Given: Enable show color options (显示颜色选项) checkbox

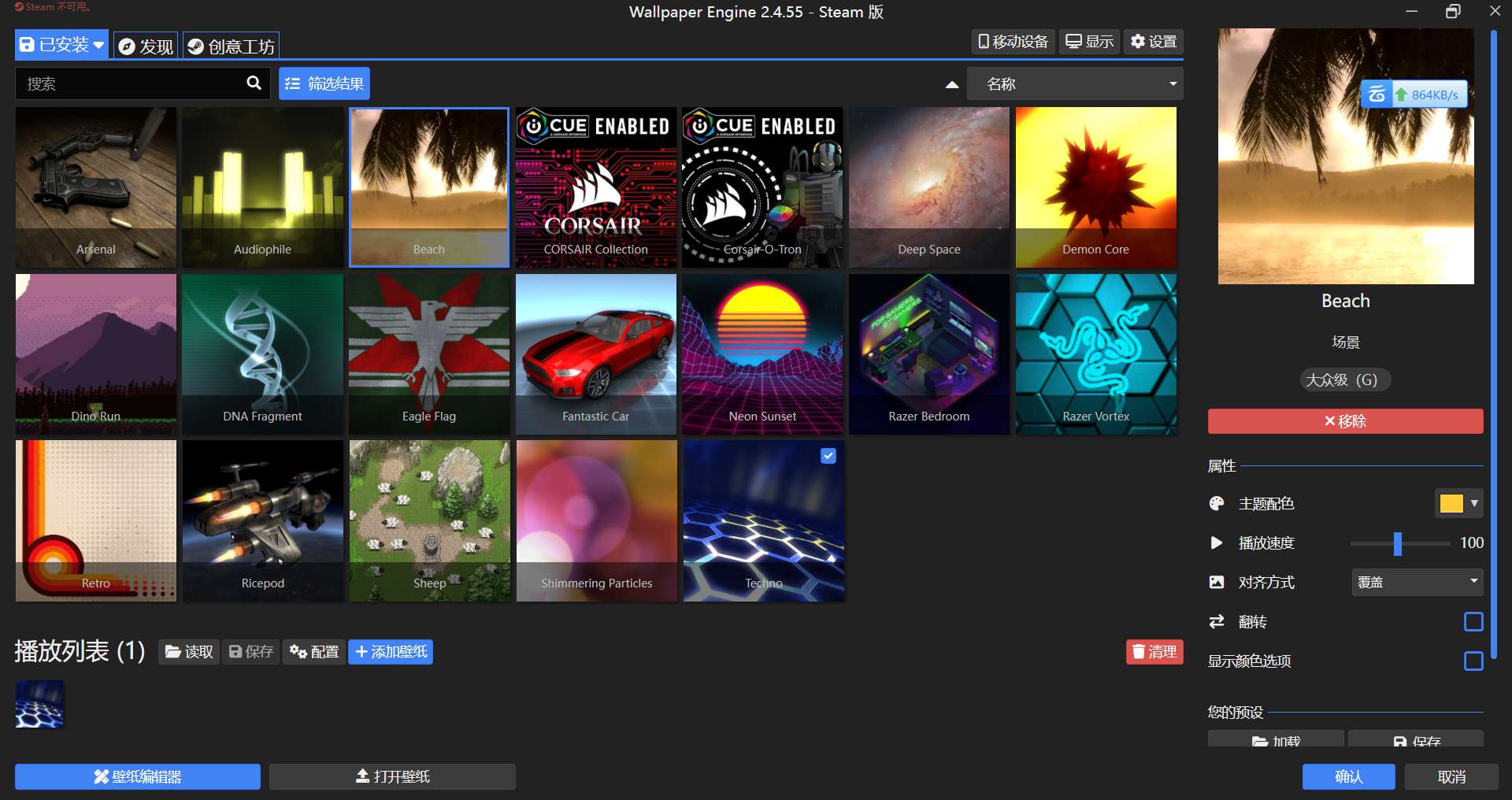Looking at the screenshot, I should pos(1473,661).
